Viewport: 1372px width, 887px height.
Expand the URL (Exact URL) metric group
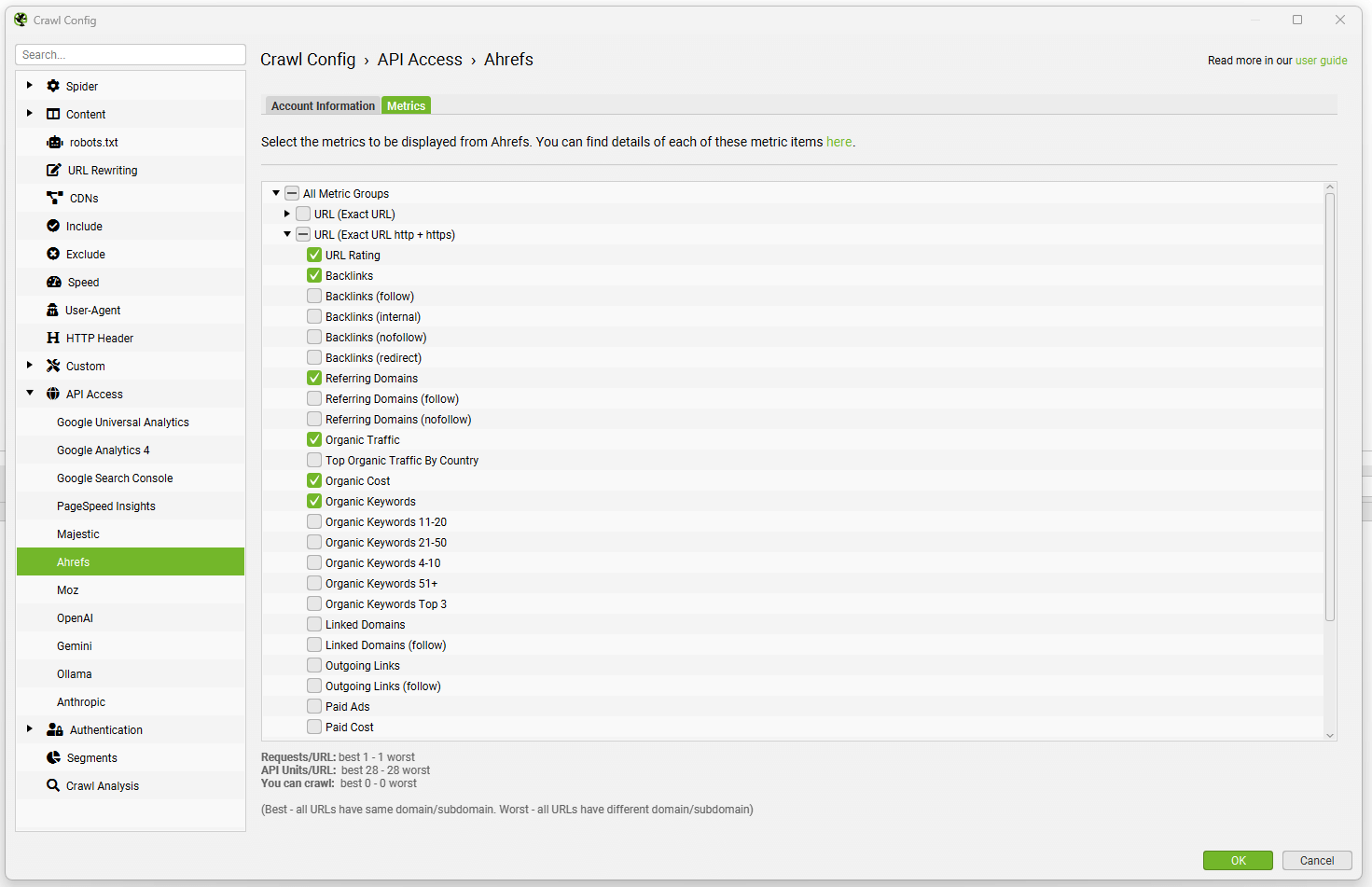click(x=287, y=214)
